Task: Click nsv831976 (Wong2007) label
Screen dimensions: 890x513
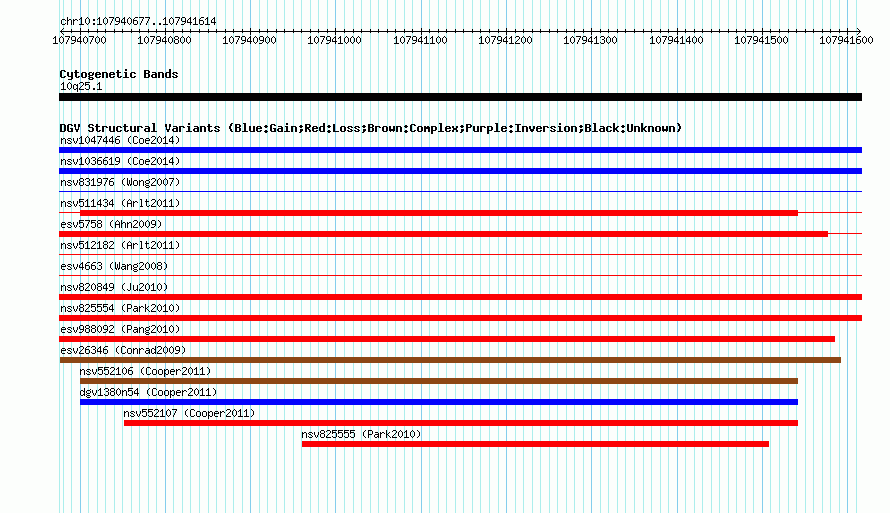Action: coord(120,182)
